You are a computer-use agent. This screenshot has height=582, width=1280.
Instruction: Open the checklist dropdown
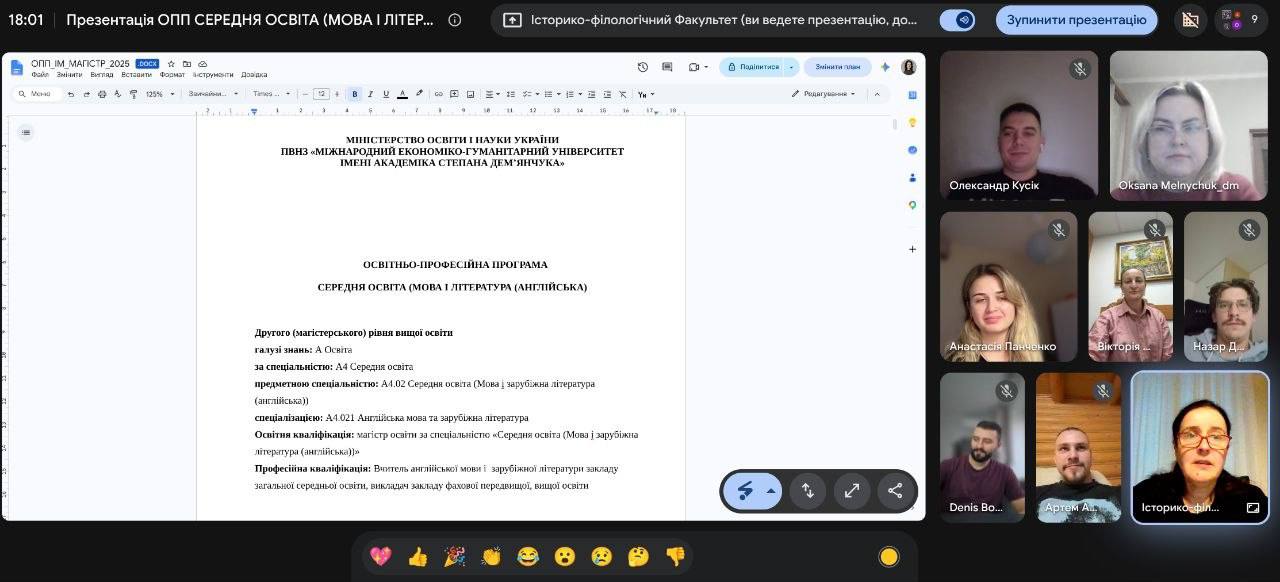(530, 94)
